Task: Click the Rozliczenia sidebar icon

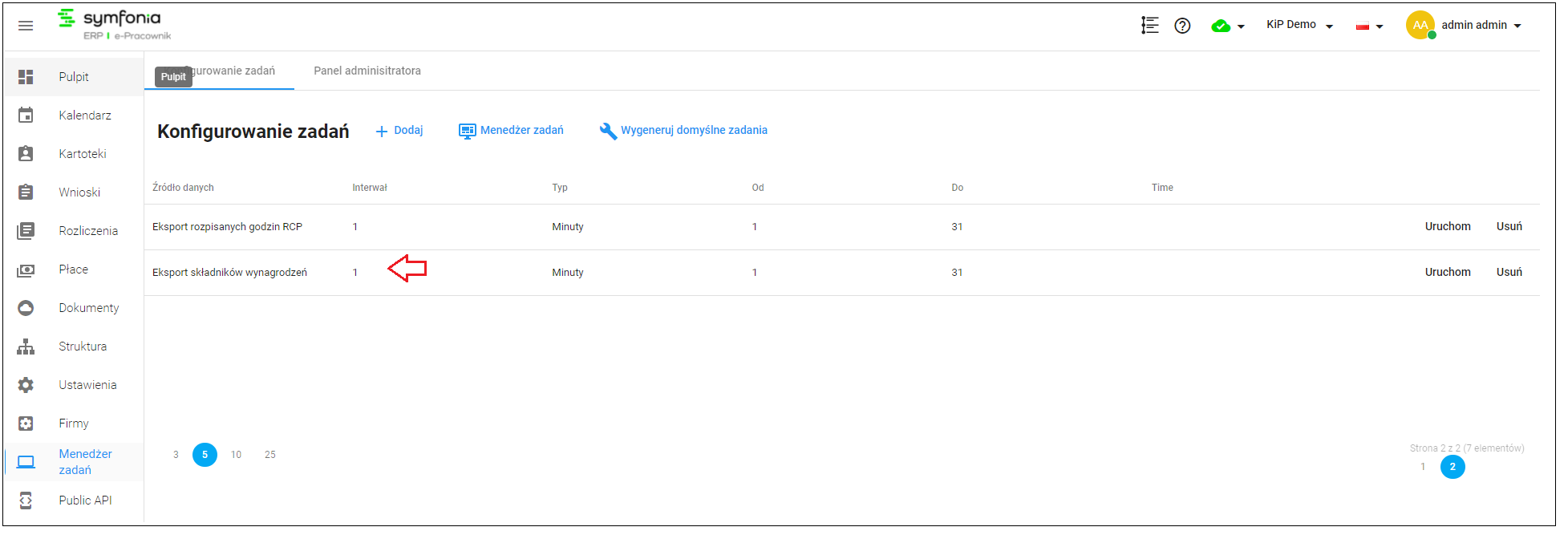Action: click(x=26, y=231)
